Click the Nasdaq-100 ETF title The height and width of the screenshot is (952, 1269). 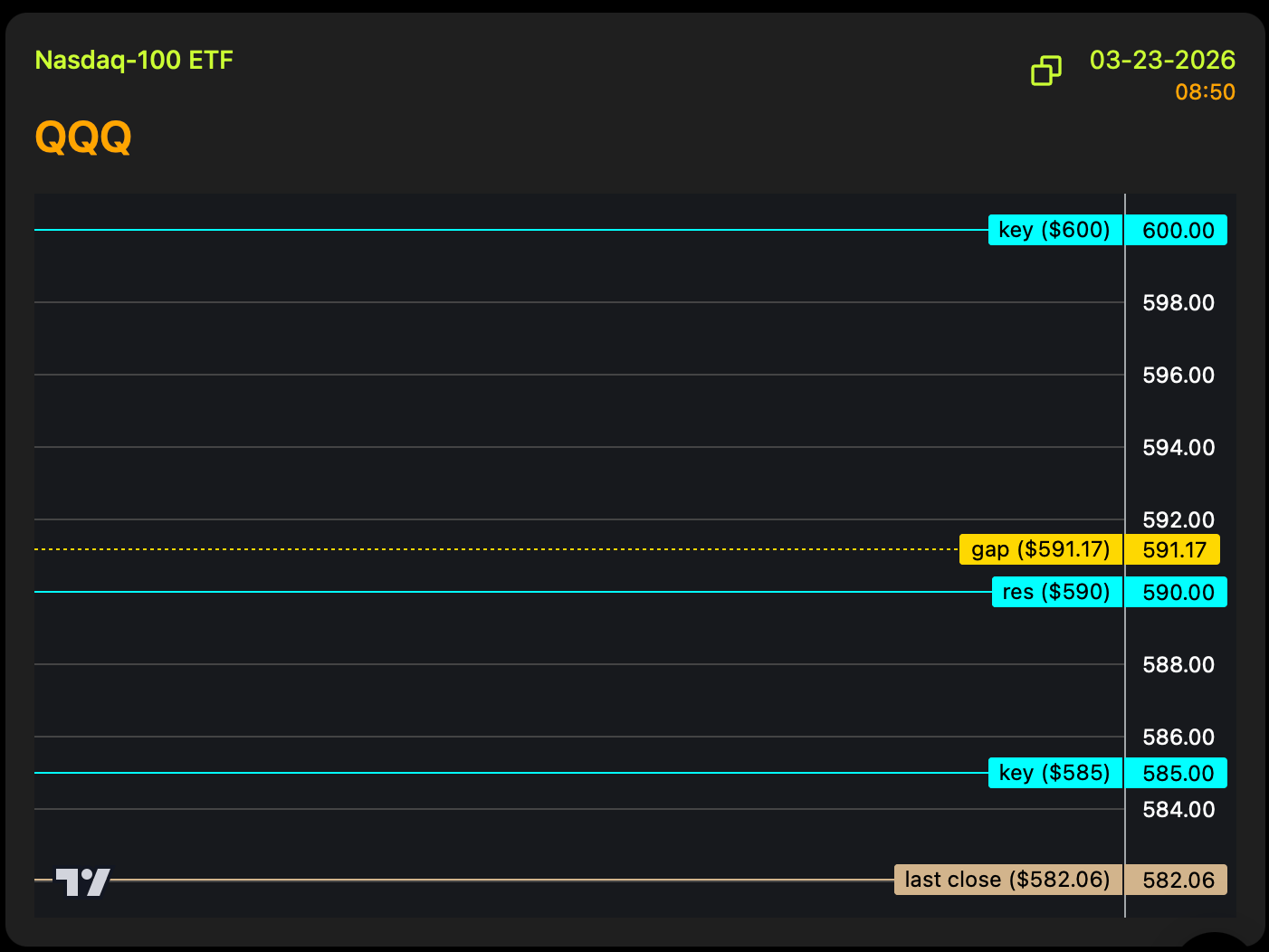point(134,61)
